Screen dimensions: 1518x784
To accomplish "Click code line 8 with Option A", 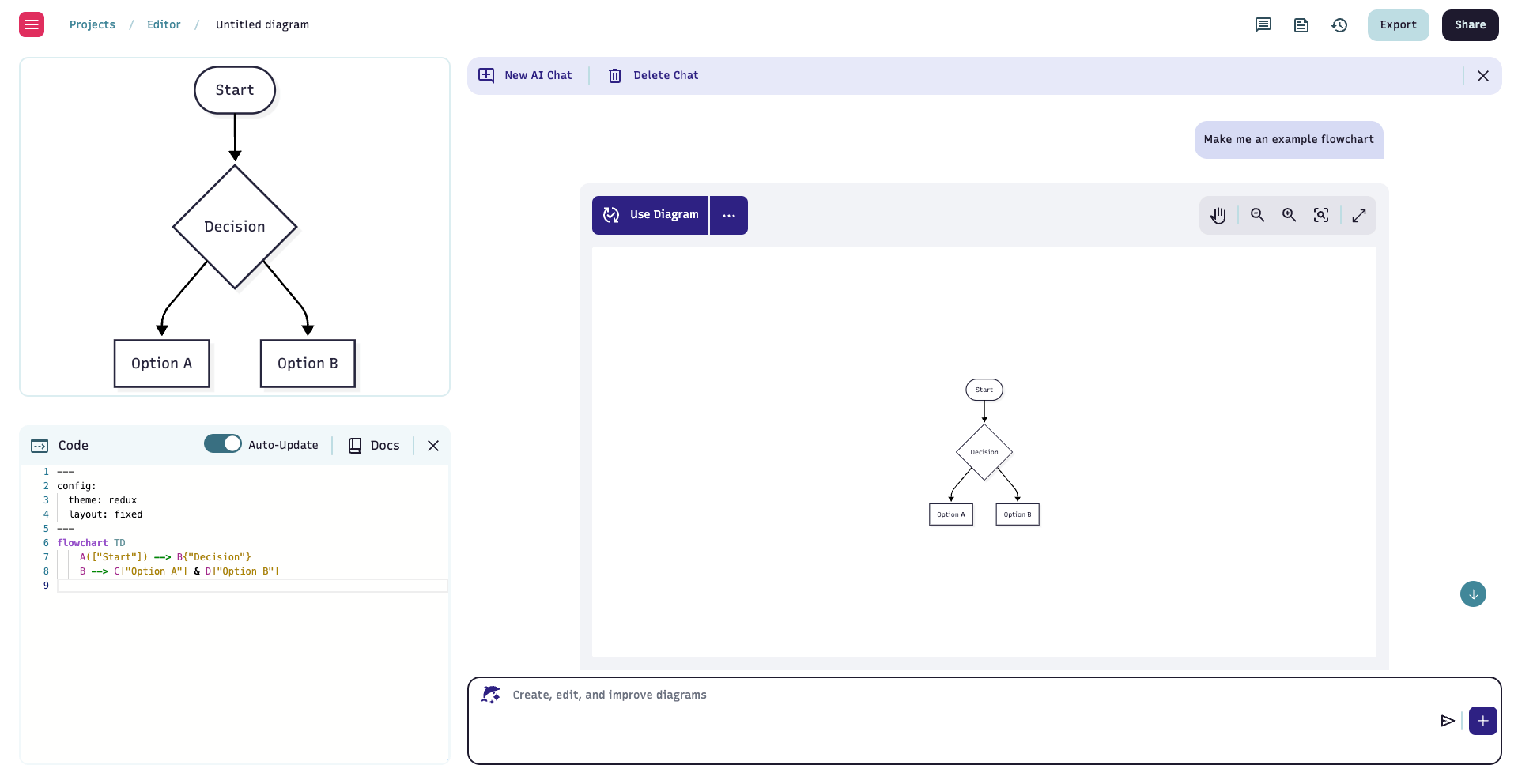I will pyautogui.click(x=179, y=571).
